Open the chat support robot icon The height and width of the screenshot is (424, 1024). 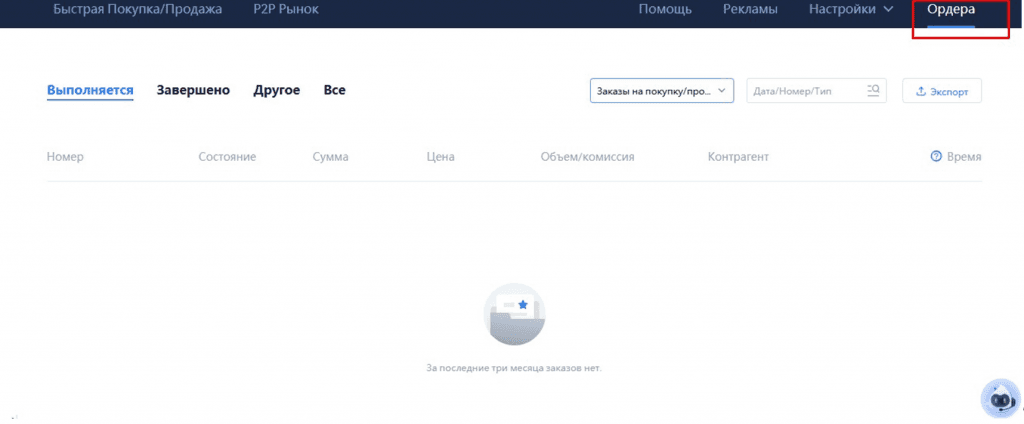pyautogui.click(x=999, y=399)
